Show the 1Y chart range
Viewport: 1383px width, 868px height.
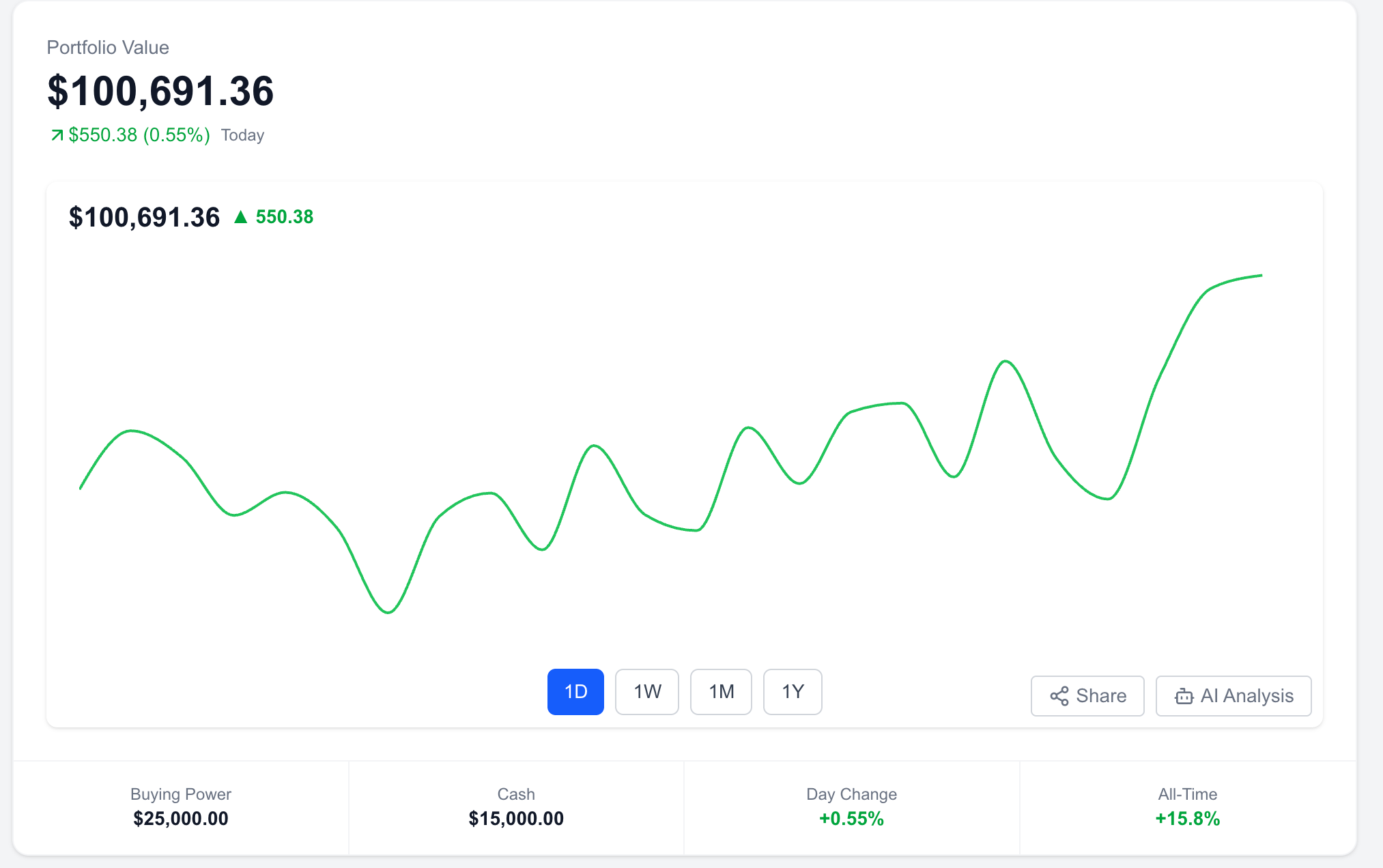coord(792,692)
